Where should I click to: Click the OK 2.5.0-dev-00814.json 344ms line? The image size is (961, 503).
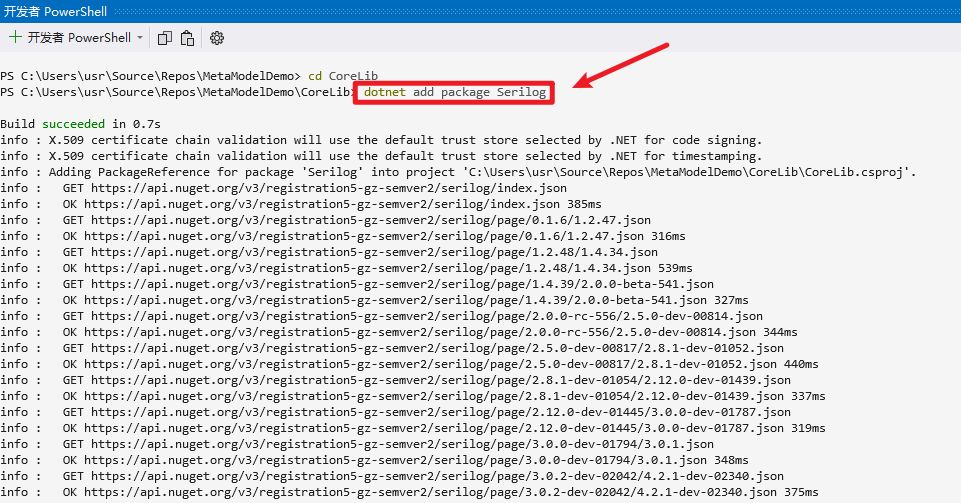click(399, 331)
